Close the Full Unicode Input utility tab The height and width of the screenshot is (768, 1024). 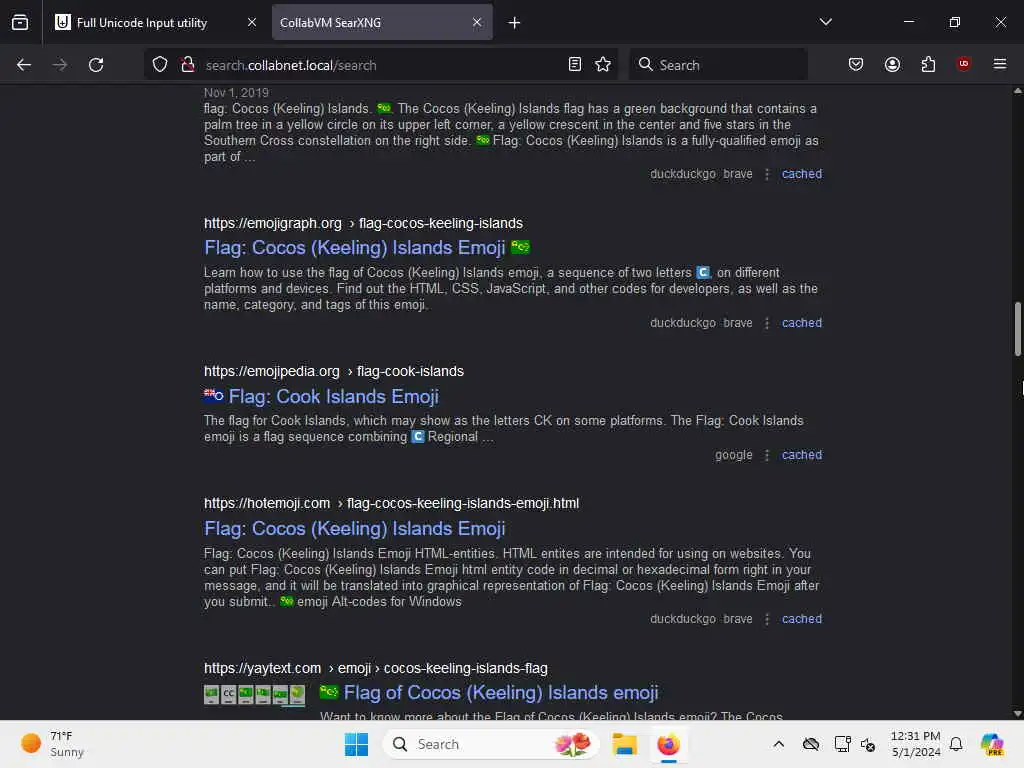tap(251, 22)
